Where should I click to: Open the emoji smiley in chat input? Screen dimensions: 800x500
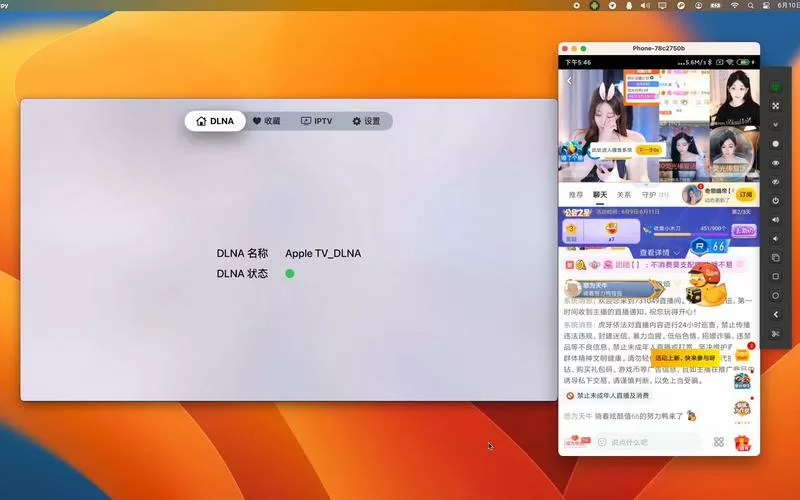[602, 442]
